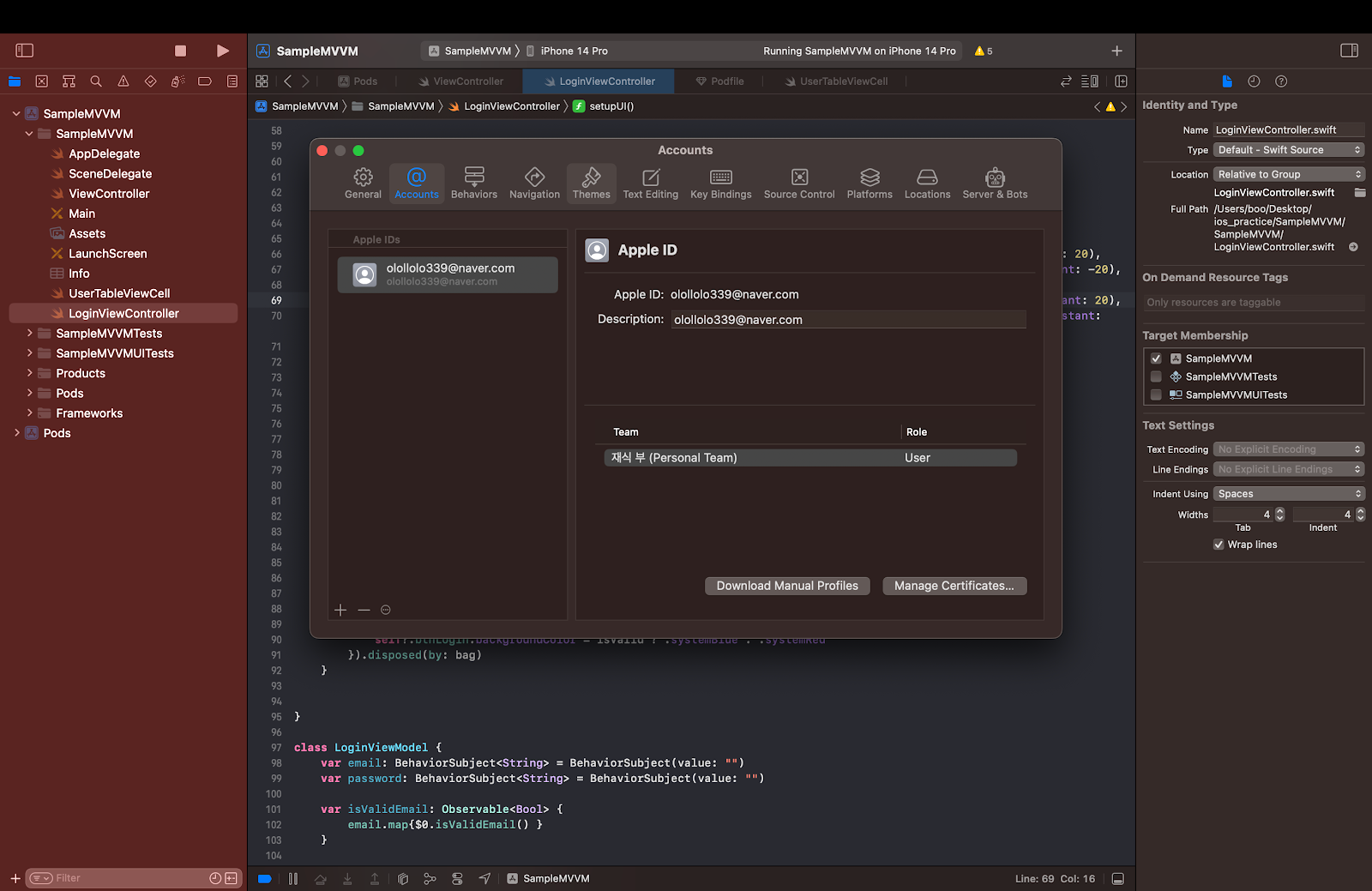Open the Issue navigator
1372x891 pixels.
123,81
